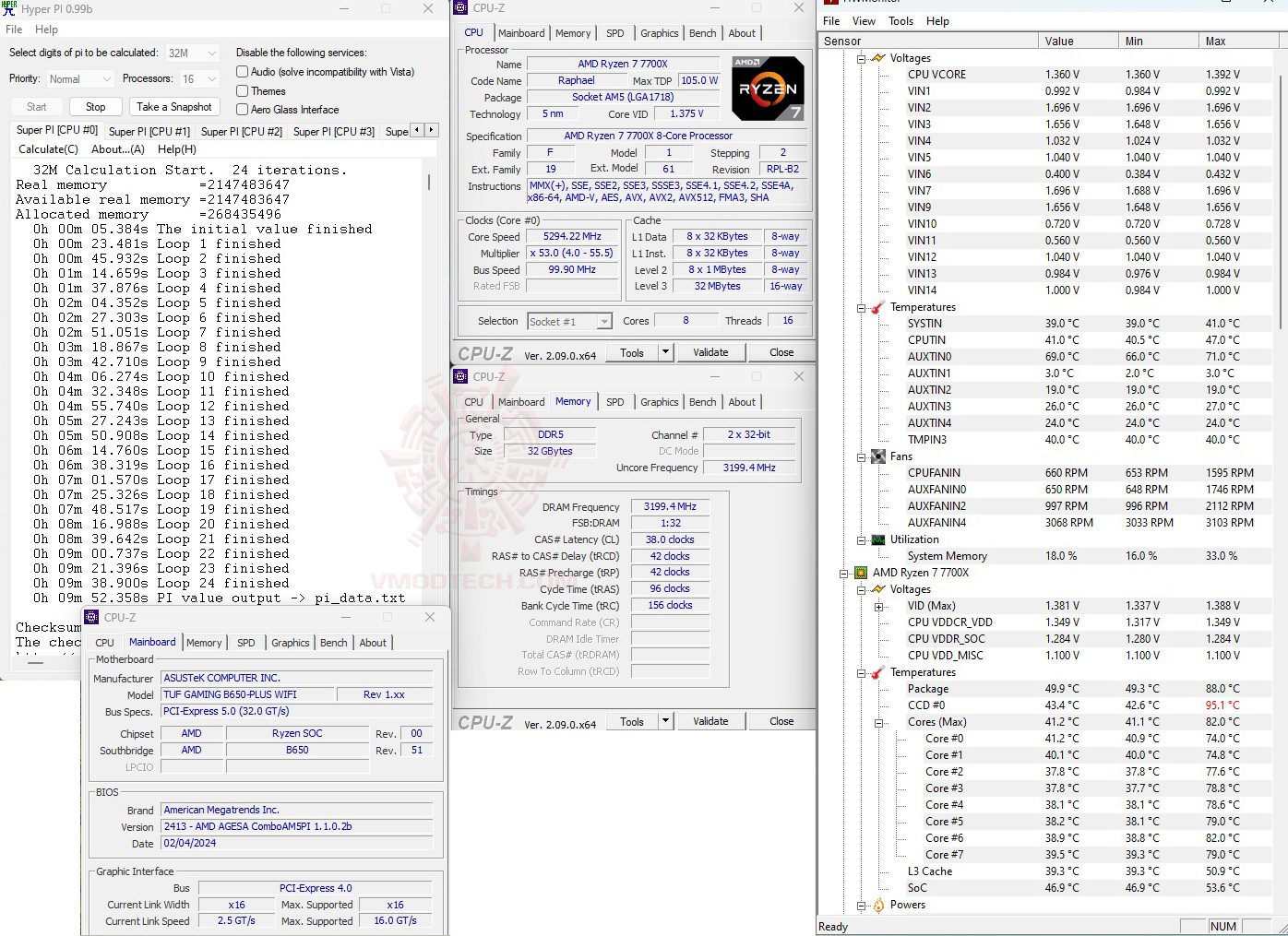Open SPD tab in the CPU-Z Memory window
The image size is (1288, 936).
[615, 402]
